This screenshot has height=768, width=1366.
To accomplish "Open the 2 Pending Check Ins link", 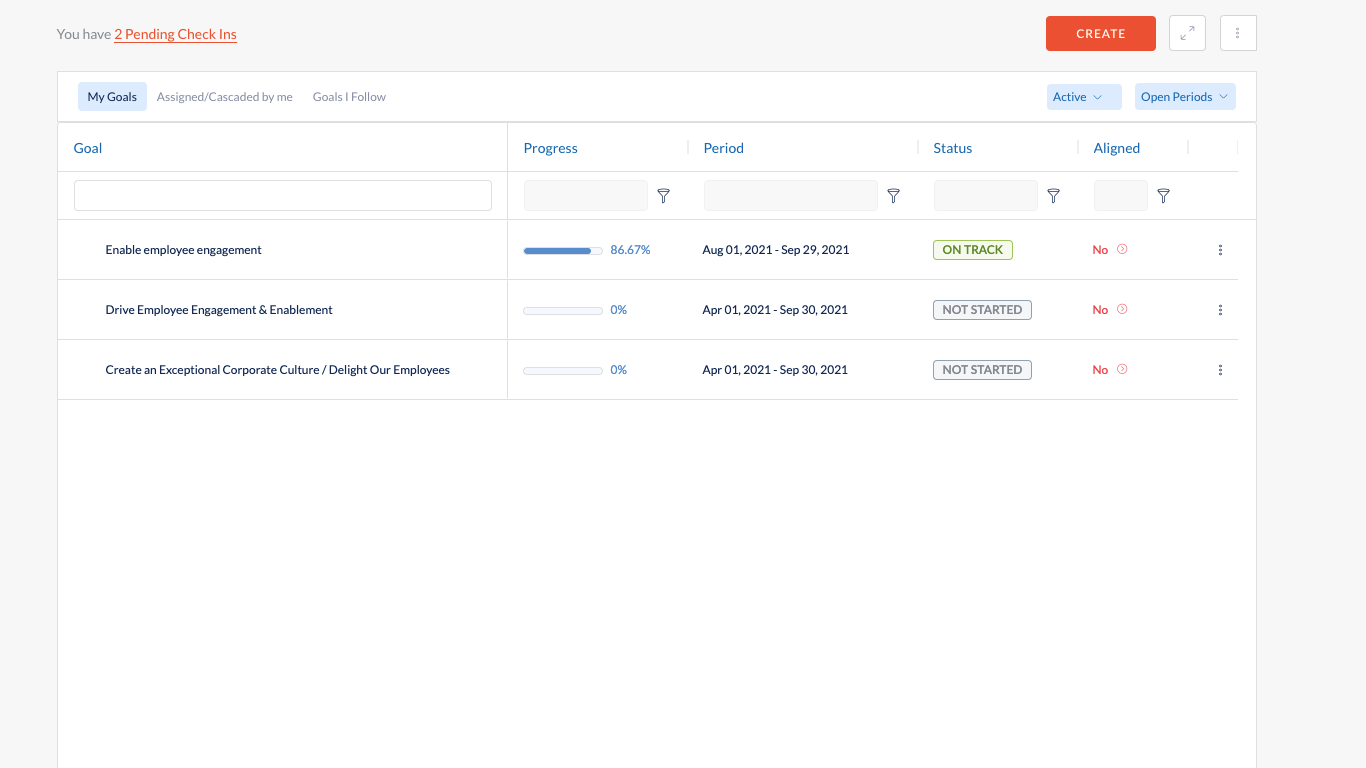I will (175, 34).
